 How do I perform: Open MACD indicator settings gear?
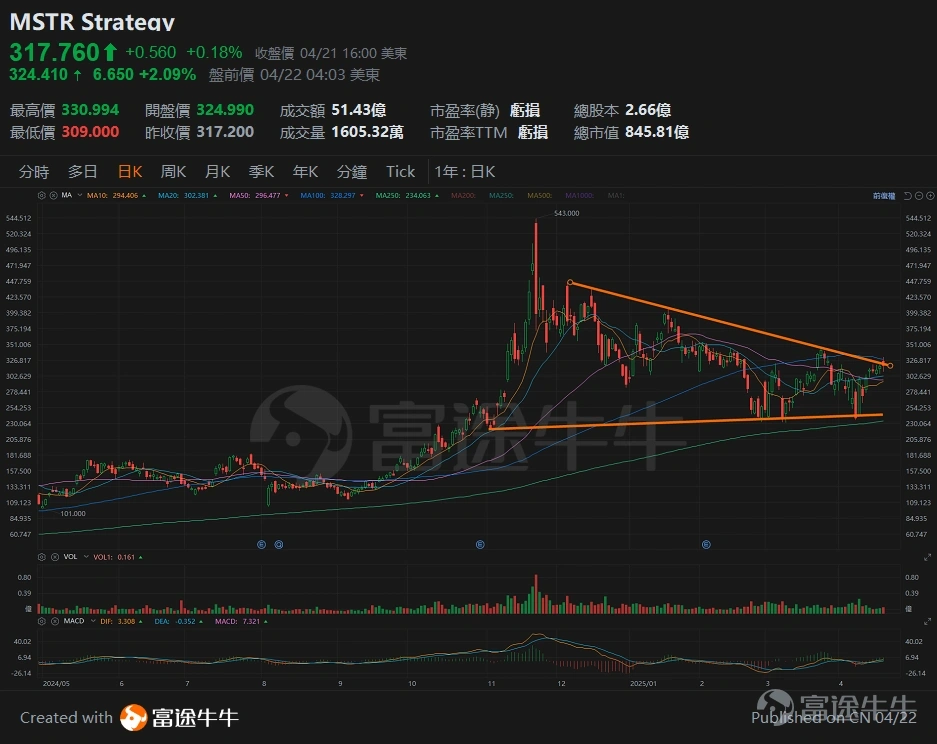(42, 621)
